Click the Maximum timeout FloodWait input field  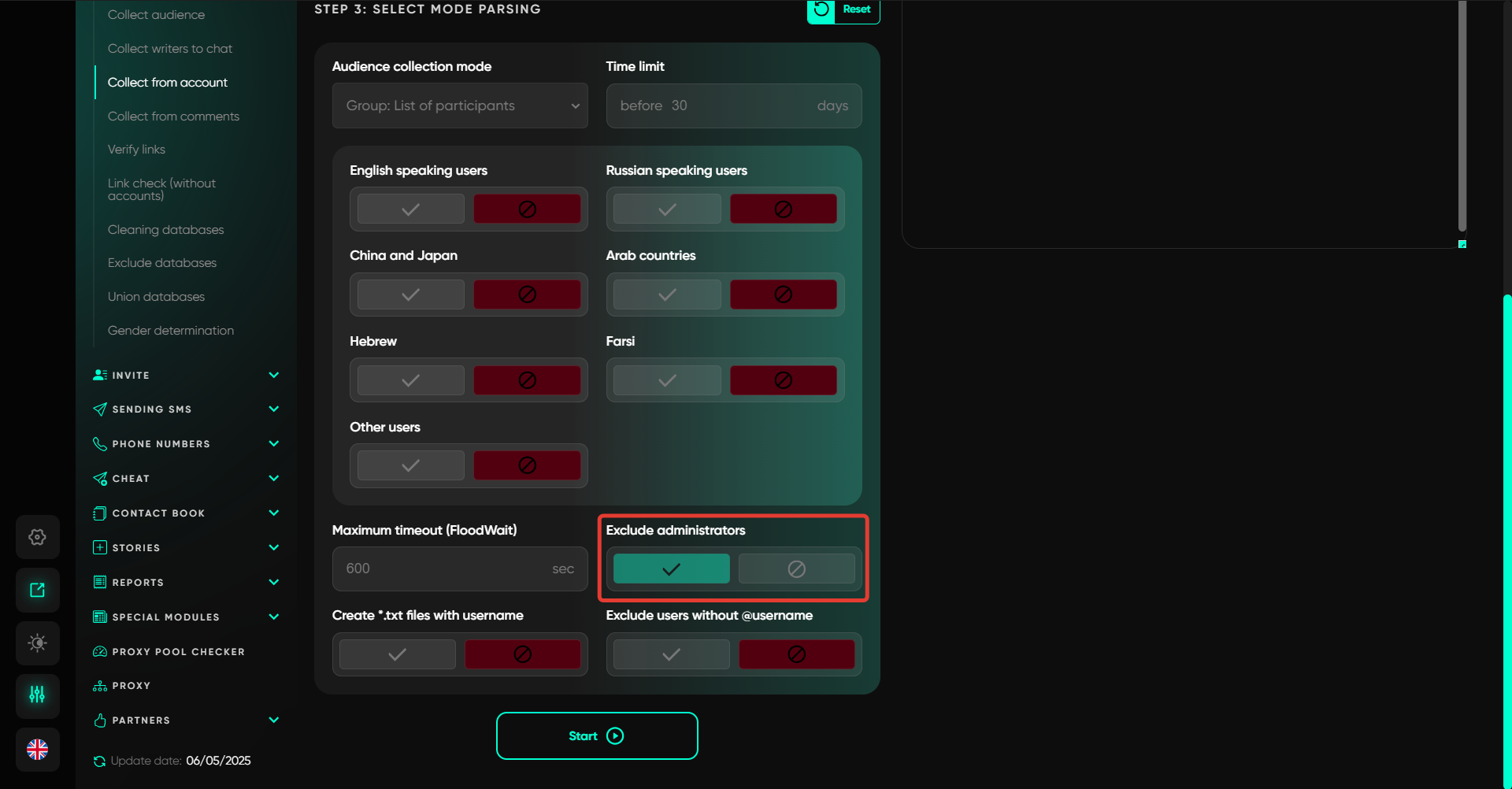click(445, 569)
